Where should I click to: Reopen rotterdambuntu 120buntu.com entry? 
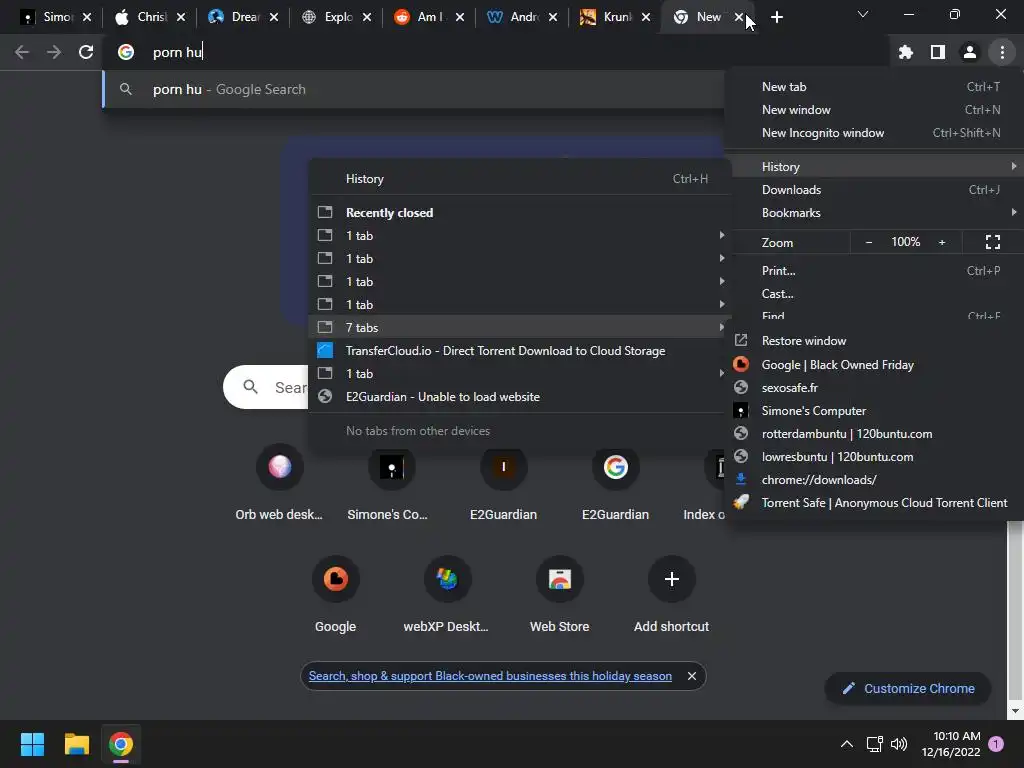[874, 433]
